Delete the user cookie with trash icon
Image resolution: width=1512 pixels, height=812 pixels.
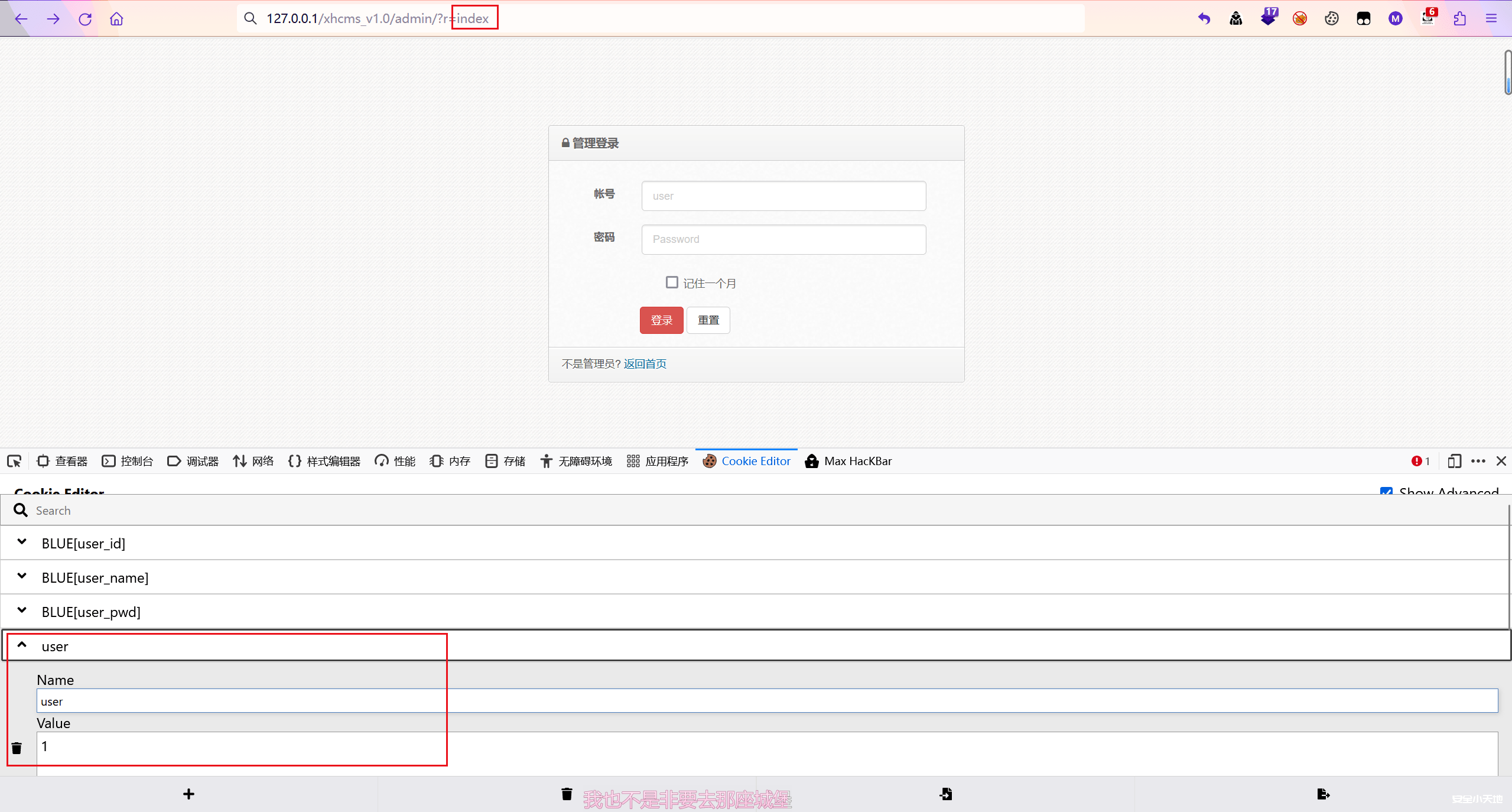[16, 747]
